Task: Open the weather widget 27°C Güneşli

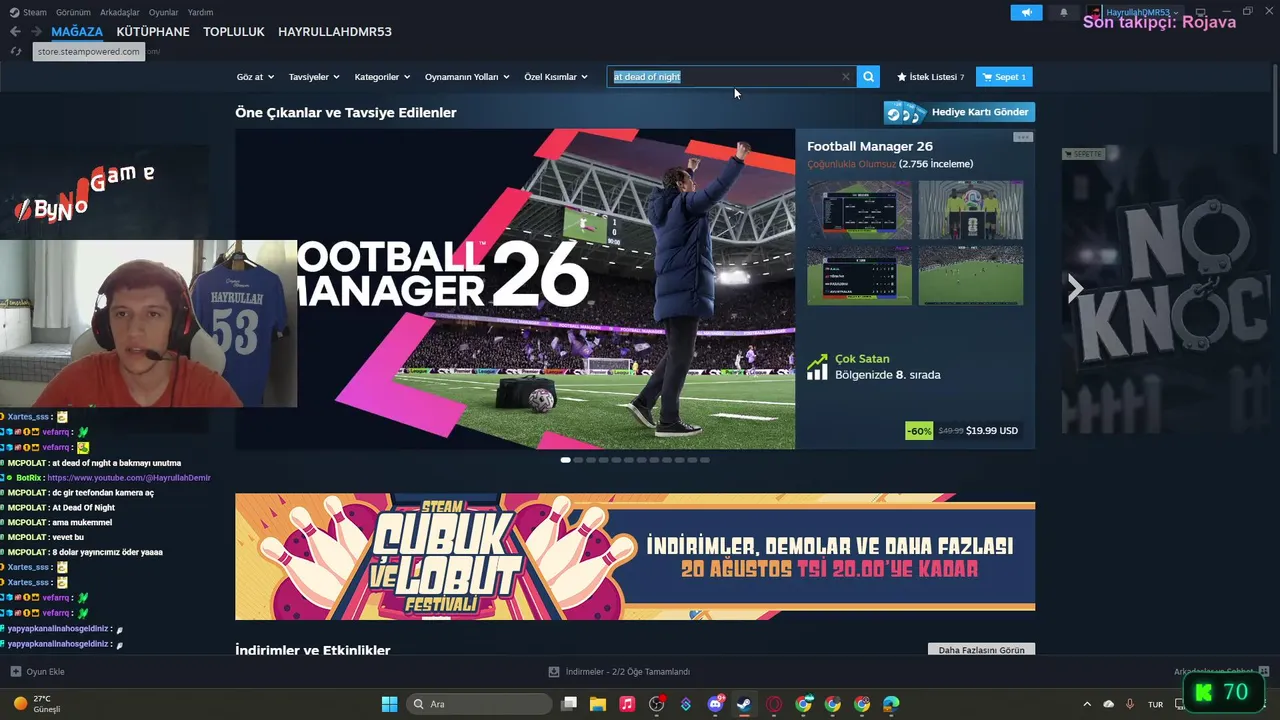Action: [38, 704]
